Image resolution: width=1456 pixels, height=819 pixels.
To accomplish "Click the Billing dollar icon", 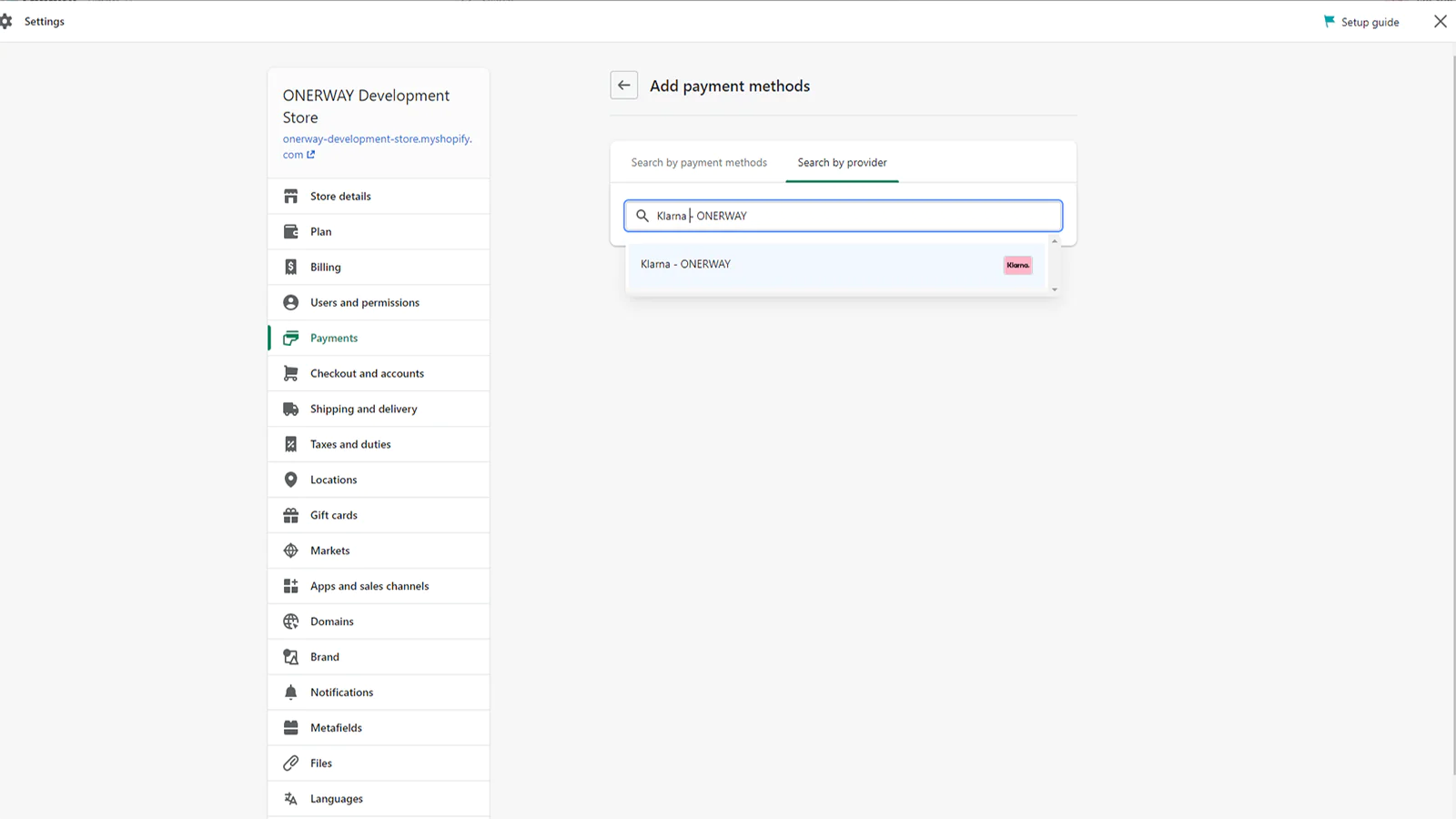I will (291, 268).
